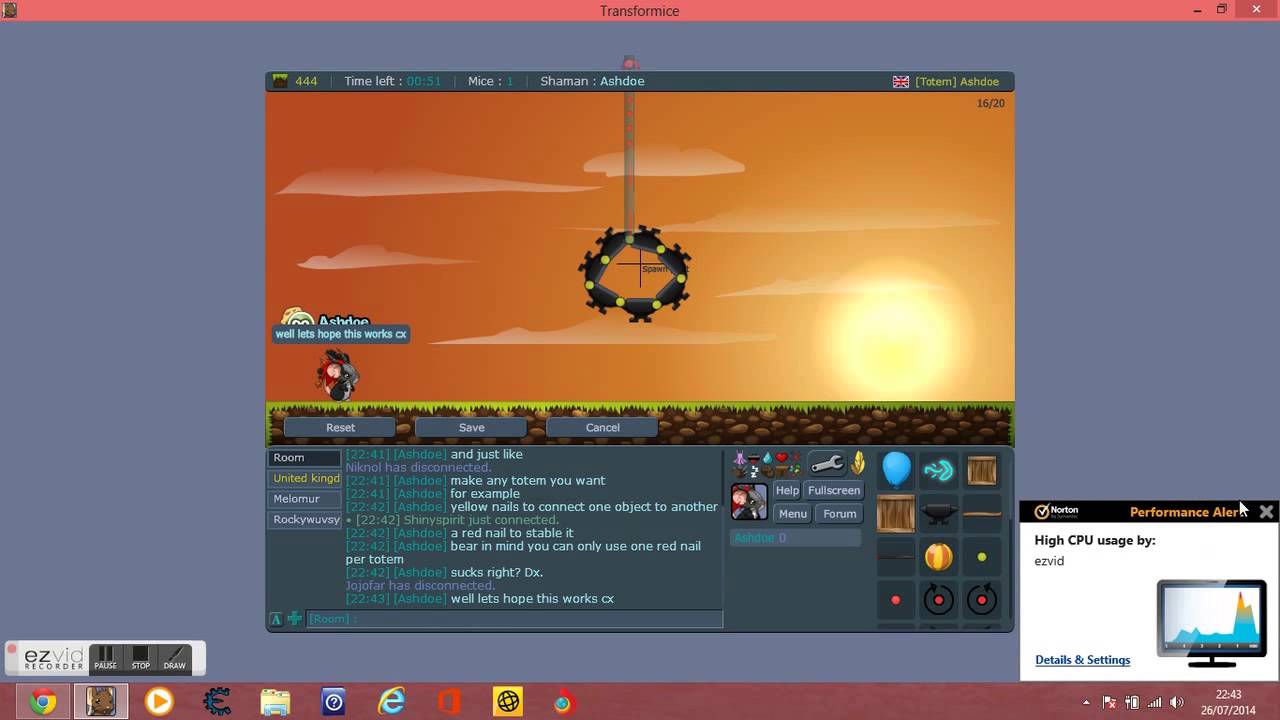Screen dimensions: 1280x720
Task: Click the green plus icon by chat
Action: (295, 618)
